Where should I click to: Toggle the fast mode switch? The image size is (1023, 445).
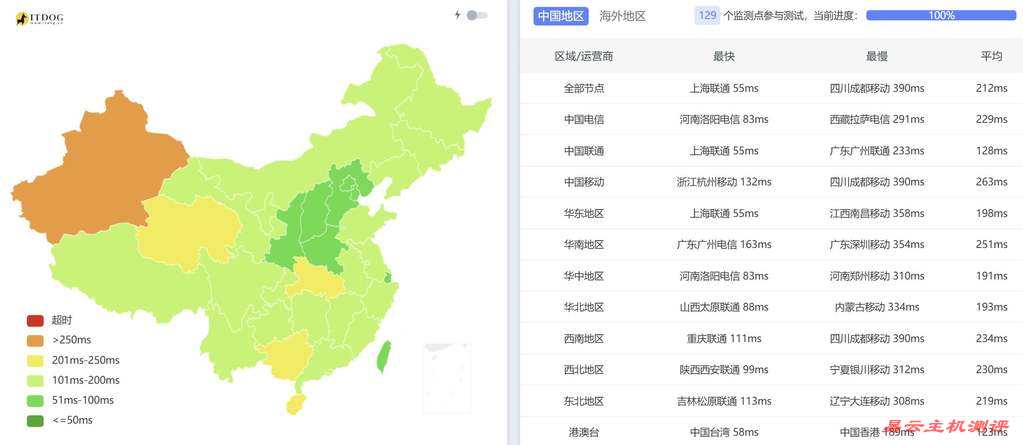point(477,15)
